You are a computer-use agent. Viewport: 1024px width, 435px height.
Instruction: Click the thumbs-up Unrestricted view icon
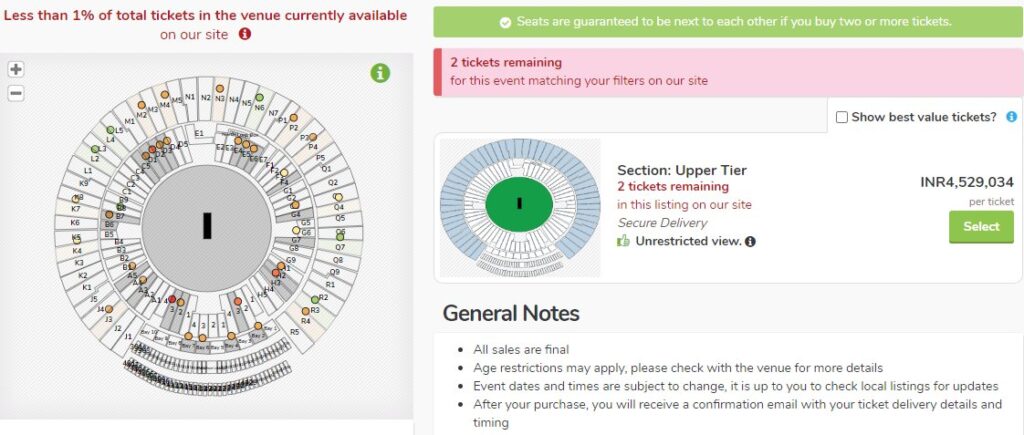click(x=624, y=241)
